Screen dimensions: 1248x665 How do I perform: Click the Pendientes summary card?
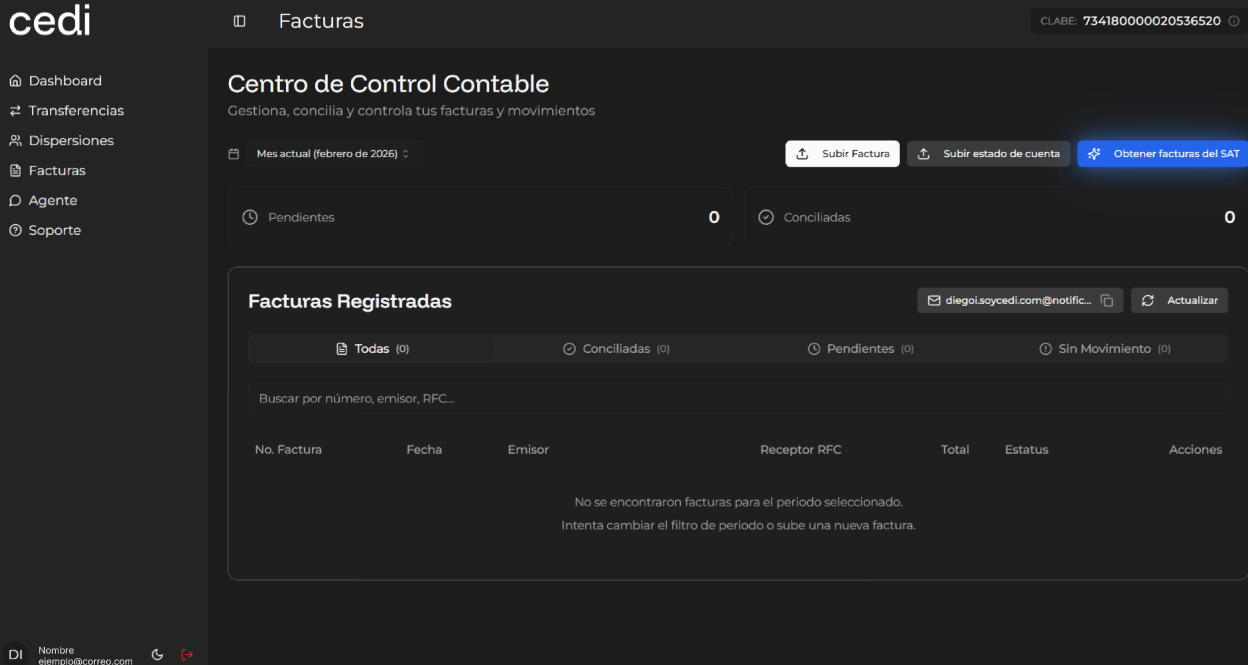click(481, 217)
